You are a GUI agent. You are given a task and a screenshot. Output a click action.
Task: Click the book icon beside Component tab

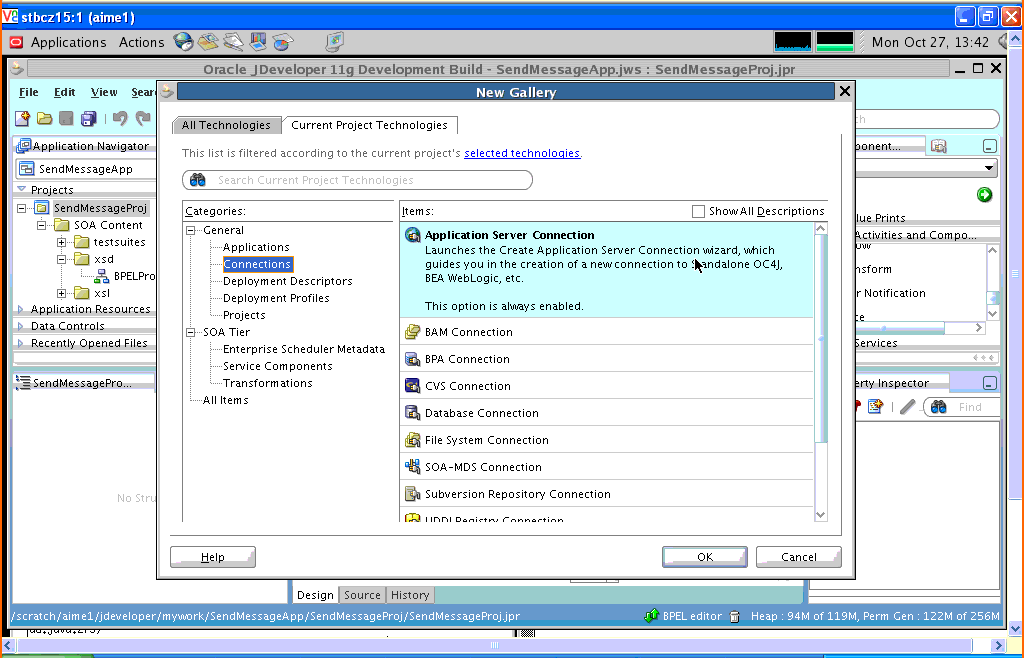[x=938, y=146]
